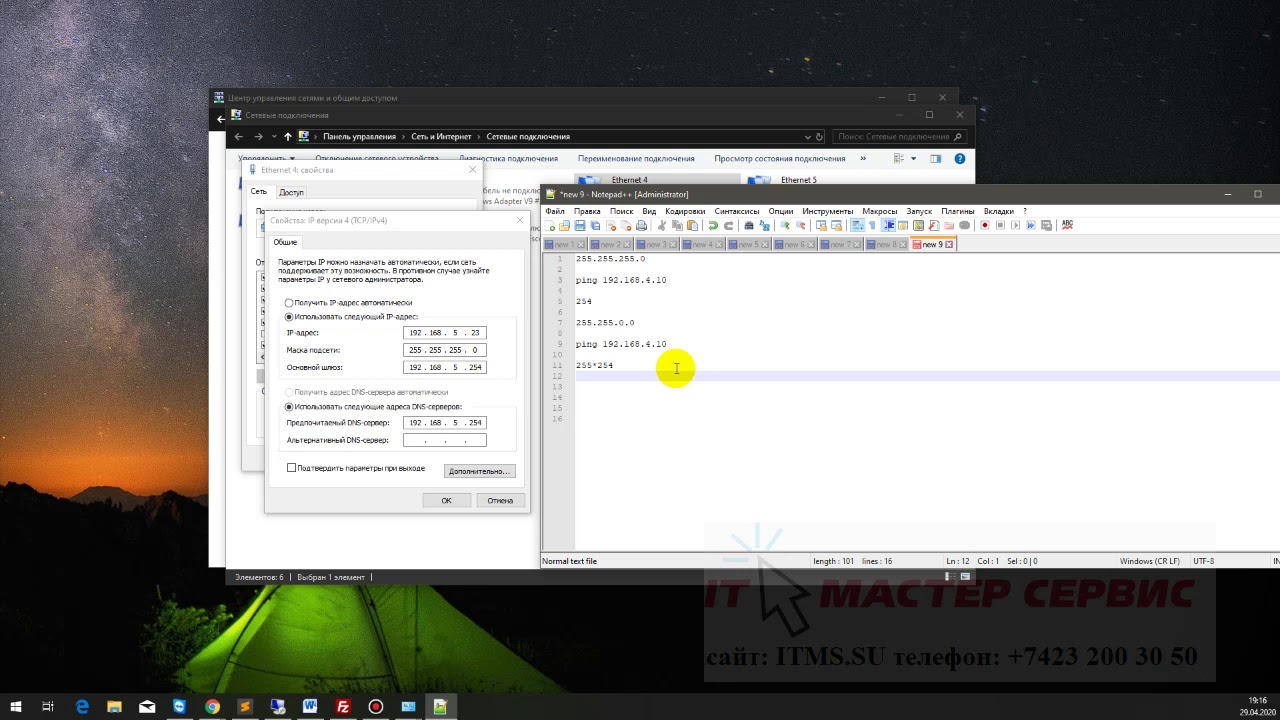Click the Основной шлюз input field
This screenshot has height=720, width=1280.
tap(444, 367)
